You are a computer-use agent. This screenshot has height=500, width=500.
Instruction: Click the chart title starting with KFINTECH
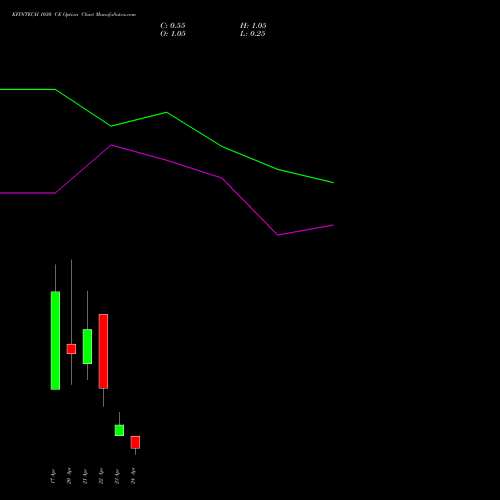pyautogui.click(x=74, y=15)
